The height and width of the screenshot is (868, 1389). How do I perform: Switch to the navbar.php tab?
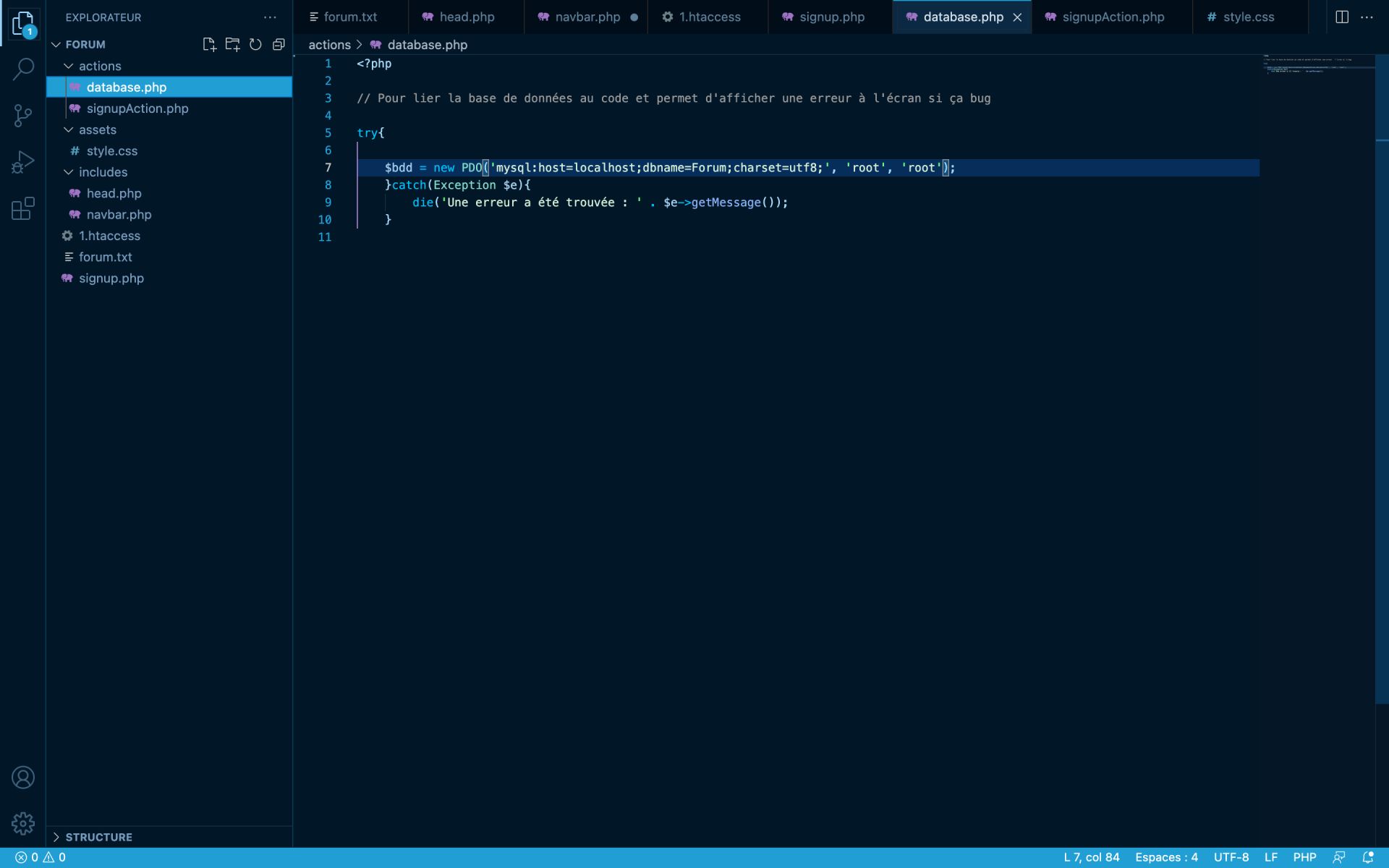[x=587, y=17]
